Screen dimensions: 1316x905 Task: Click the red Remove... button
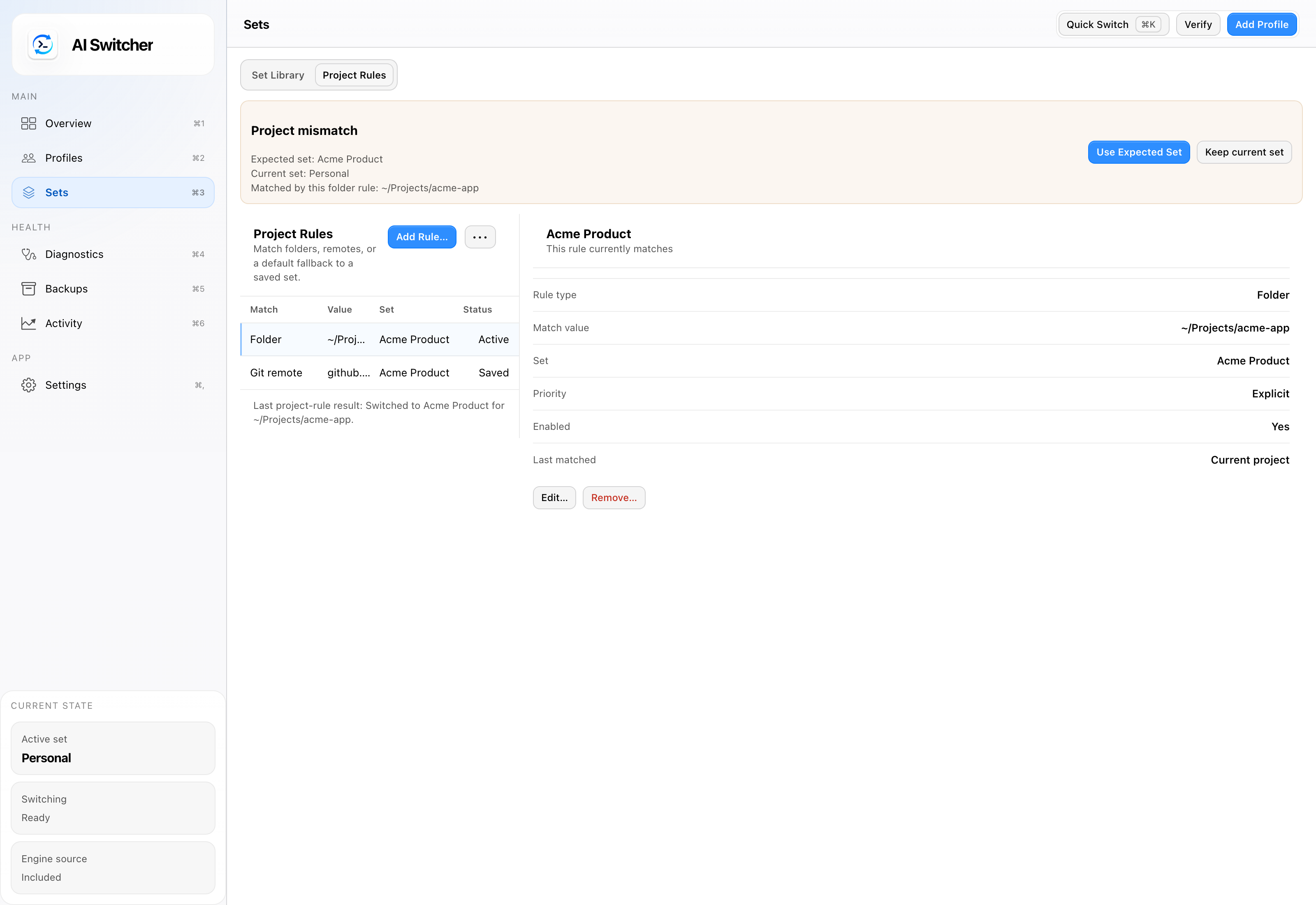coord(614,498)
